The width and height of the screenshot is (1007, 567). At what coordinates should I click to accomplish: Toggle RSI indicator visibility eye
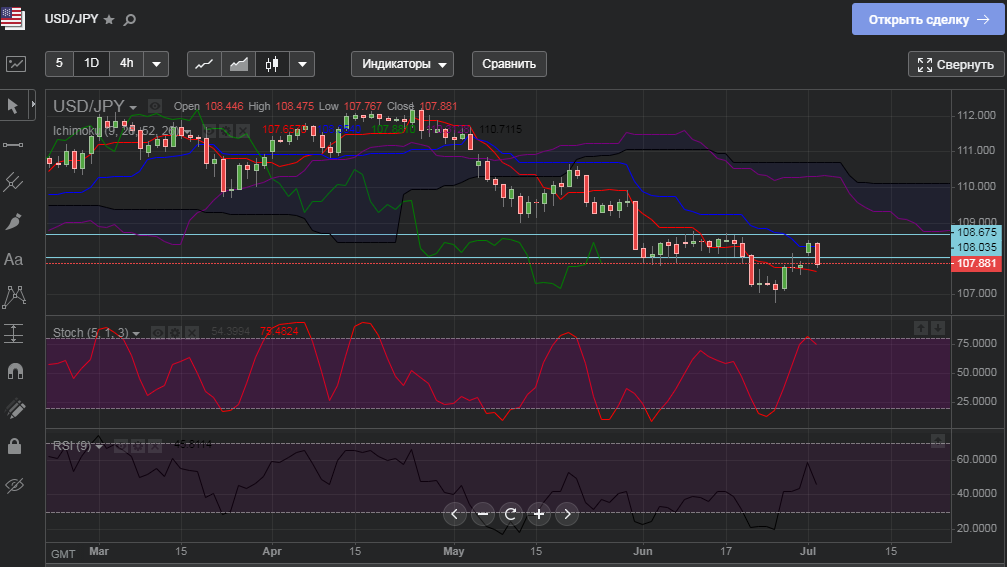pyautogui.click(x=121, y=446)
